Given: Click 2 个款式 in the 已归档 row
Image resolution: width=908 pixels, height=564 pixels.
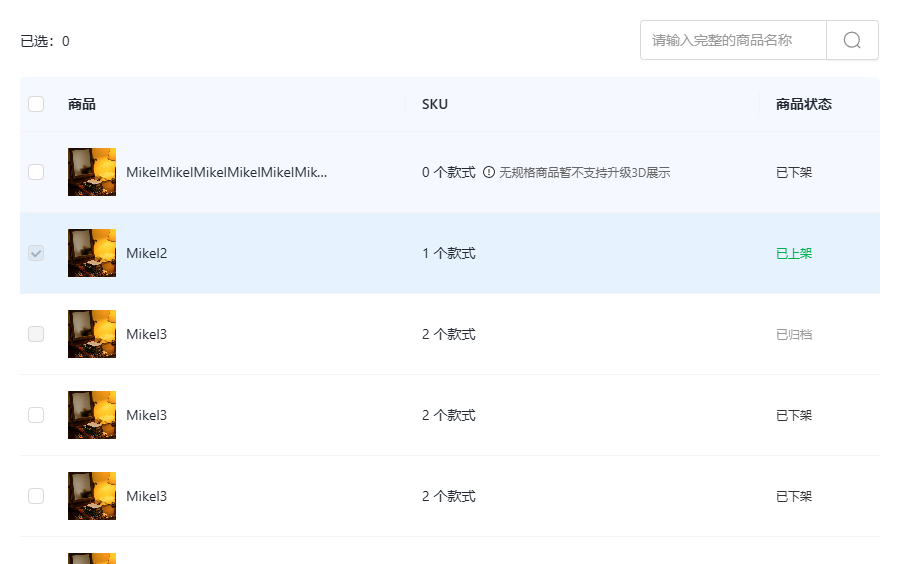Looking at the screenshot, I should coord(449,334).
